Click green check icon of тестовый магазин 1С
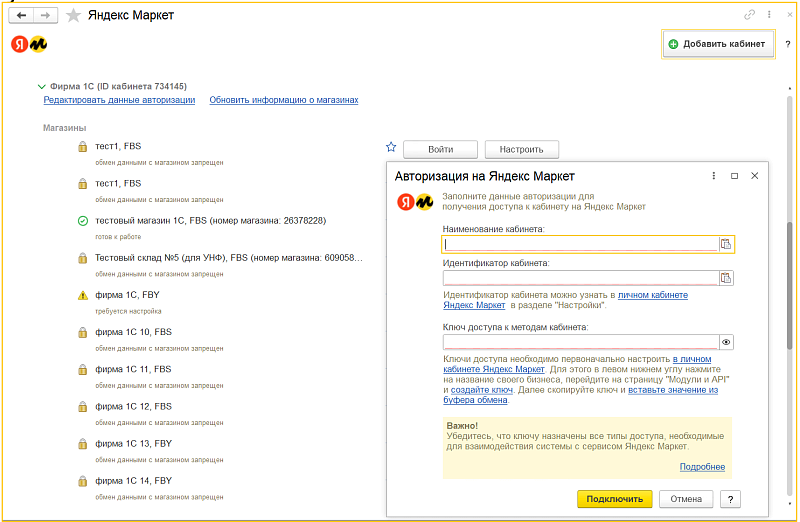Screen dimensions: 800x522 click(x=83, y=221)
